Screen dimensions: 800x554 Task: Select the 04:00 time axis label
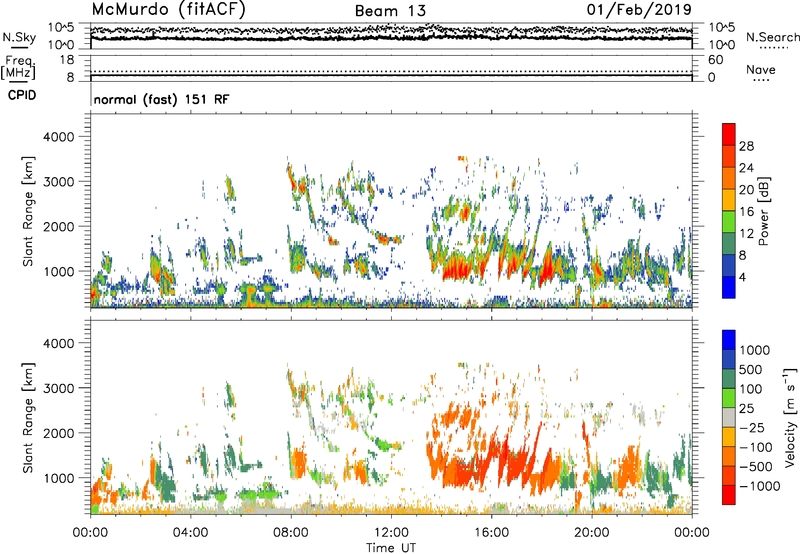pyautogui.click(x=191, y=533)
